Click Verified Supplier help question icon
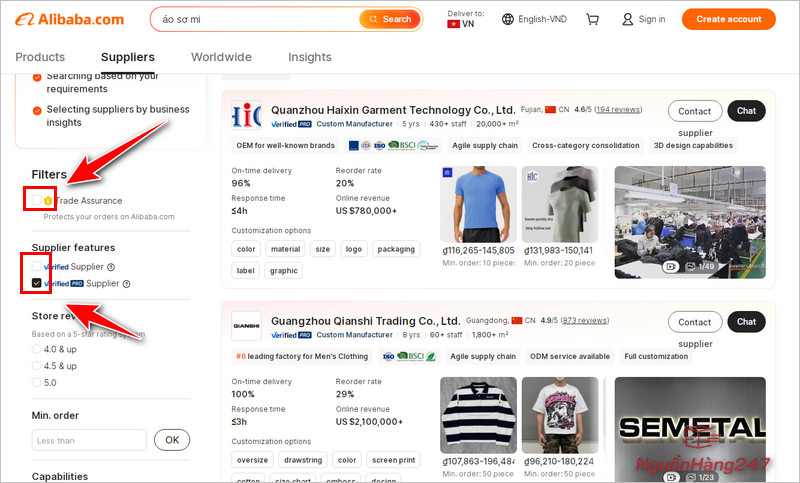Screen dimensions: 800x483 point(111,267)
